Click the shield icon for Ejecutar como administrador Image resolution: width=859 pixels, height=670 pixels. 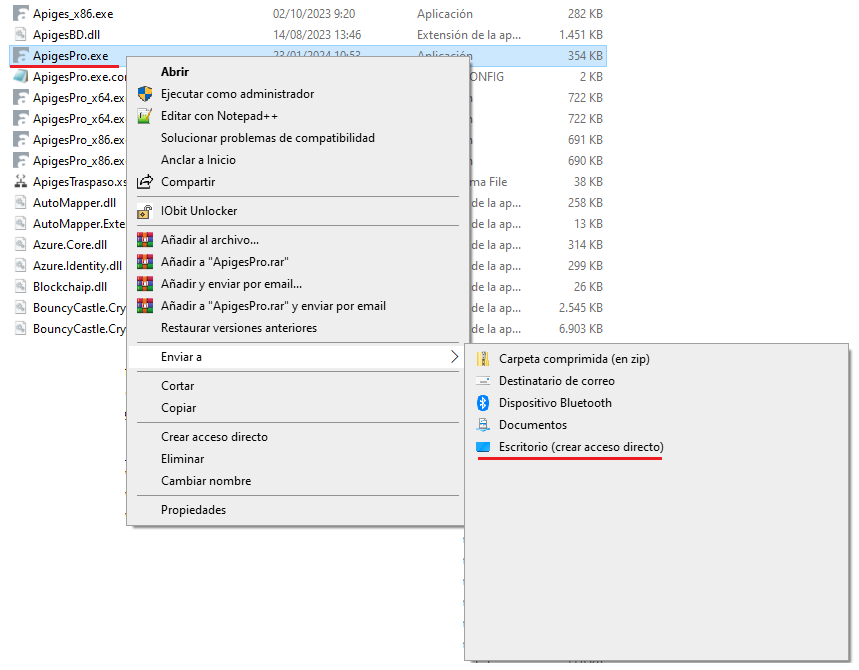coord(145,94)
